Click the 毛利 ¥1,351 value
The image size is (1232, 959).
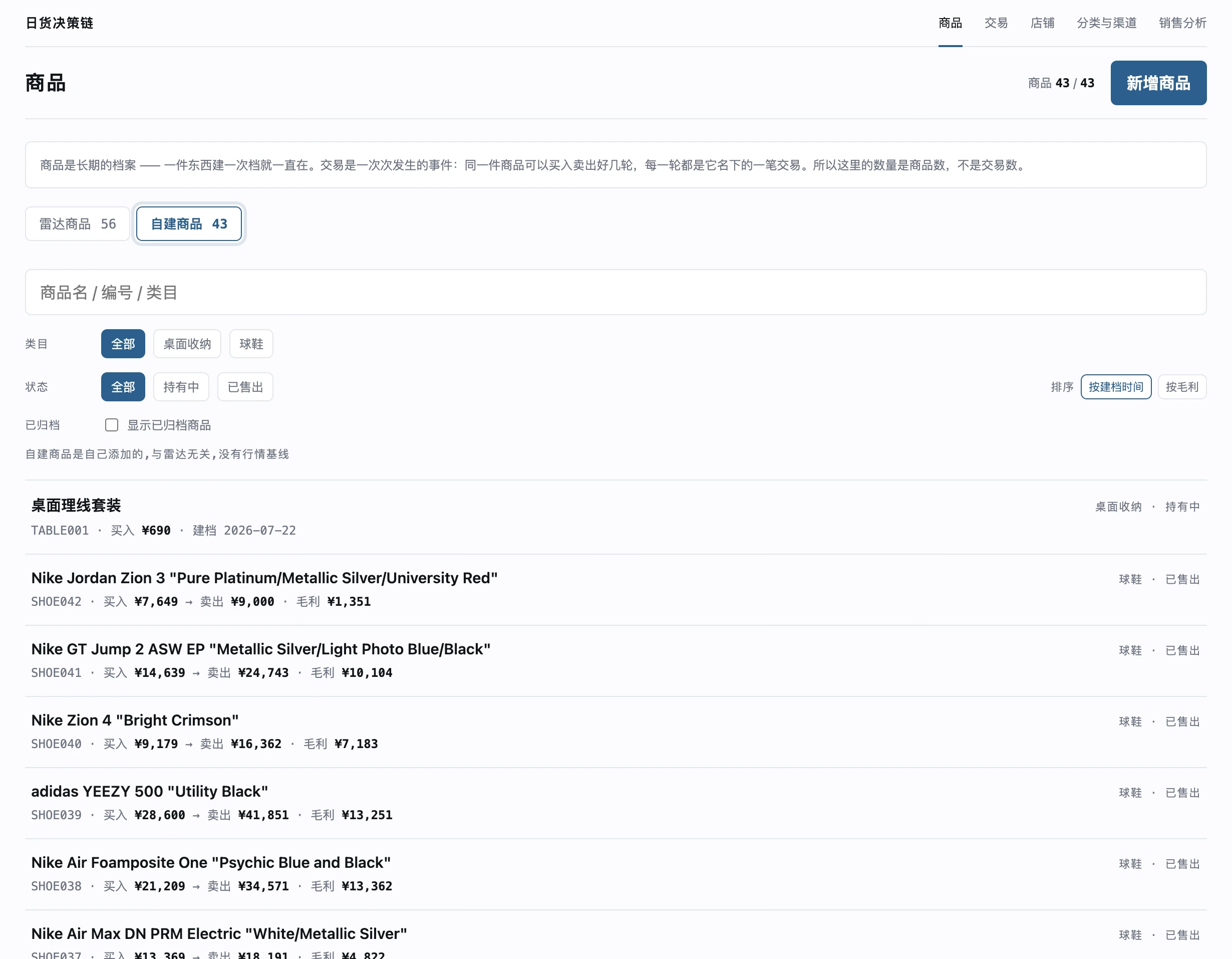point(334,602)
